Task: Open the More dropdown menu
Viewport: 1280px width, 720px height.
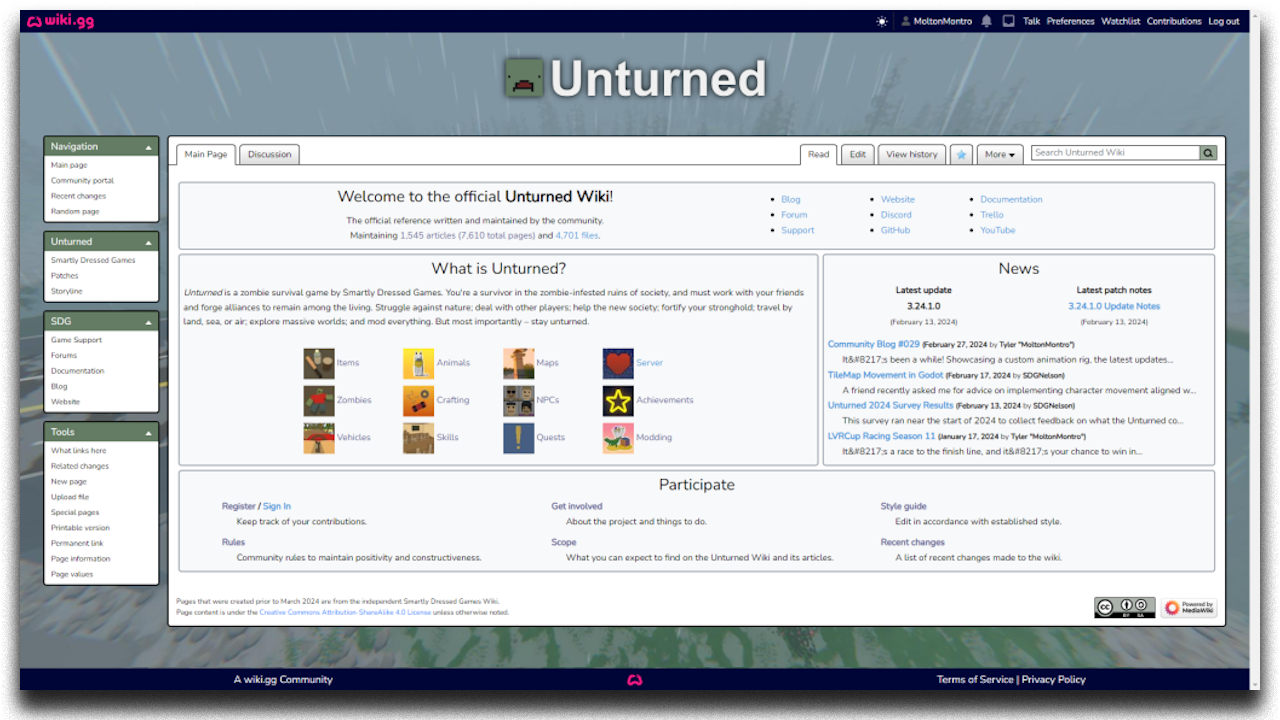Action: (x=1000, y=154)
